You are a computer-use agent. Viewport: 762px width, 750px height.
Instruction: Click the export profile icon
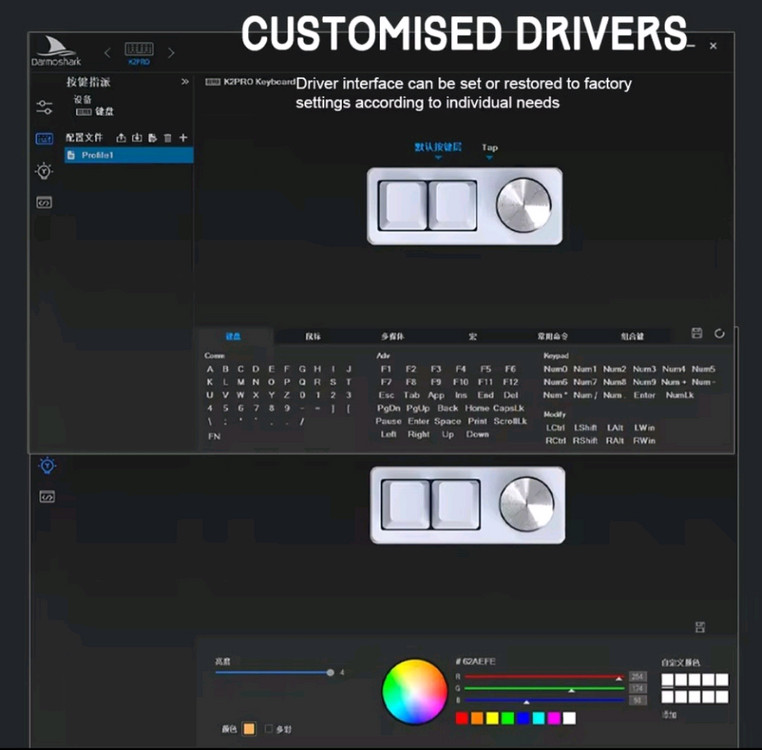point(121,137)
